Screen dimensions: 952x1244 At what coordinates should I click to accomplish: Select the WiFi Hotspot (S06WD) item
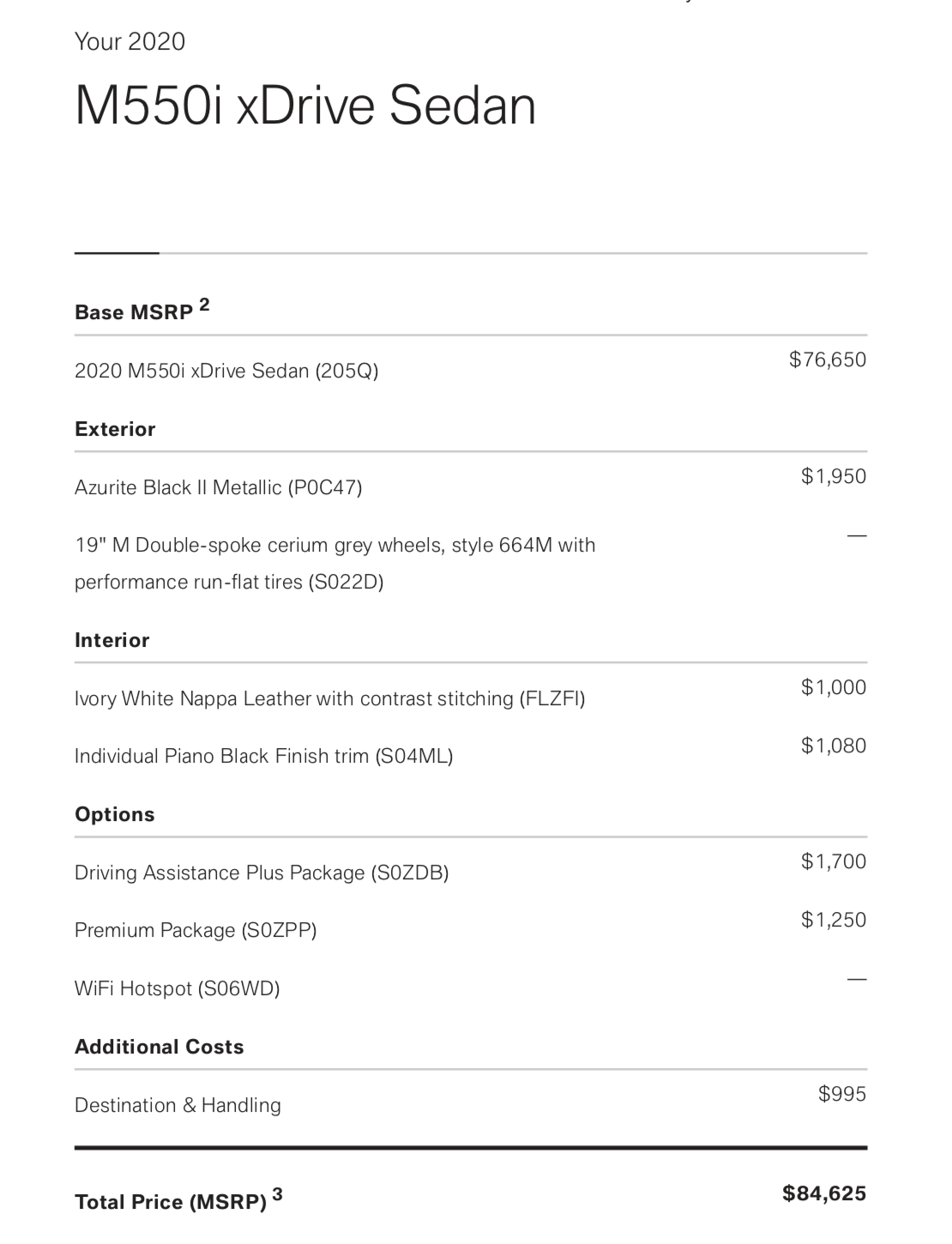pos(177,988)
